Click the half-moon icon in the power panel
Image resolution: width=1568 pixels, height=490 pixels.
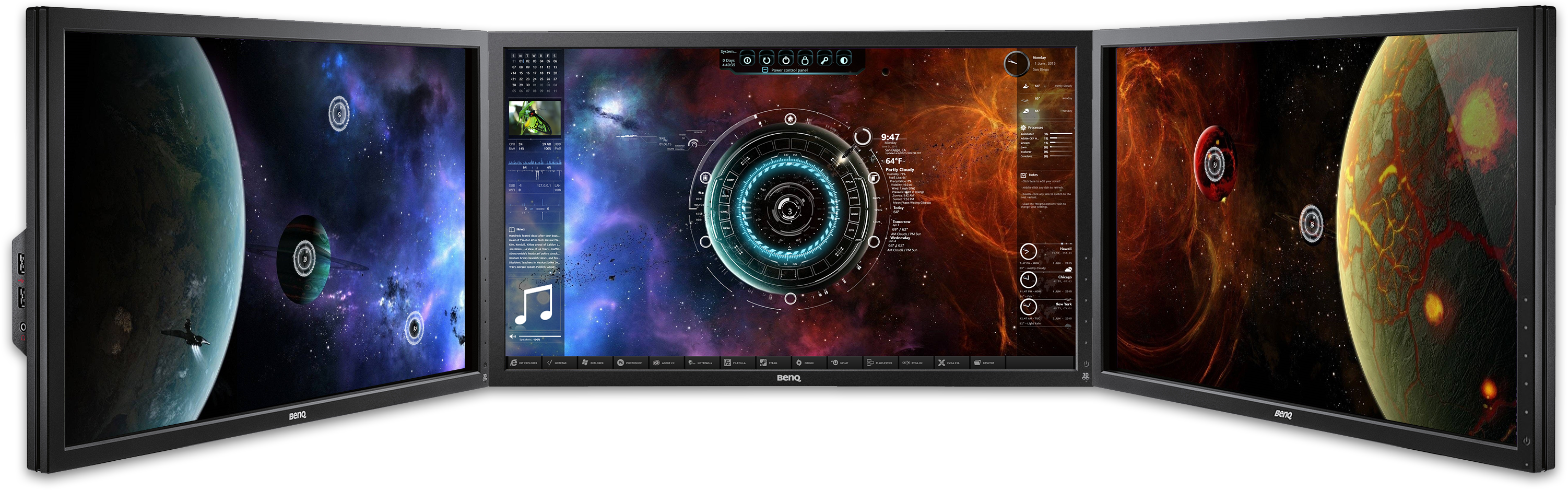tap(844, 60)
